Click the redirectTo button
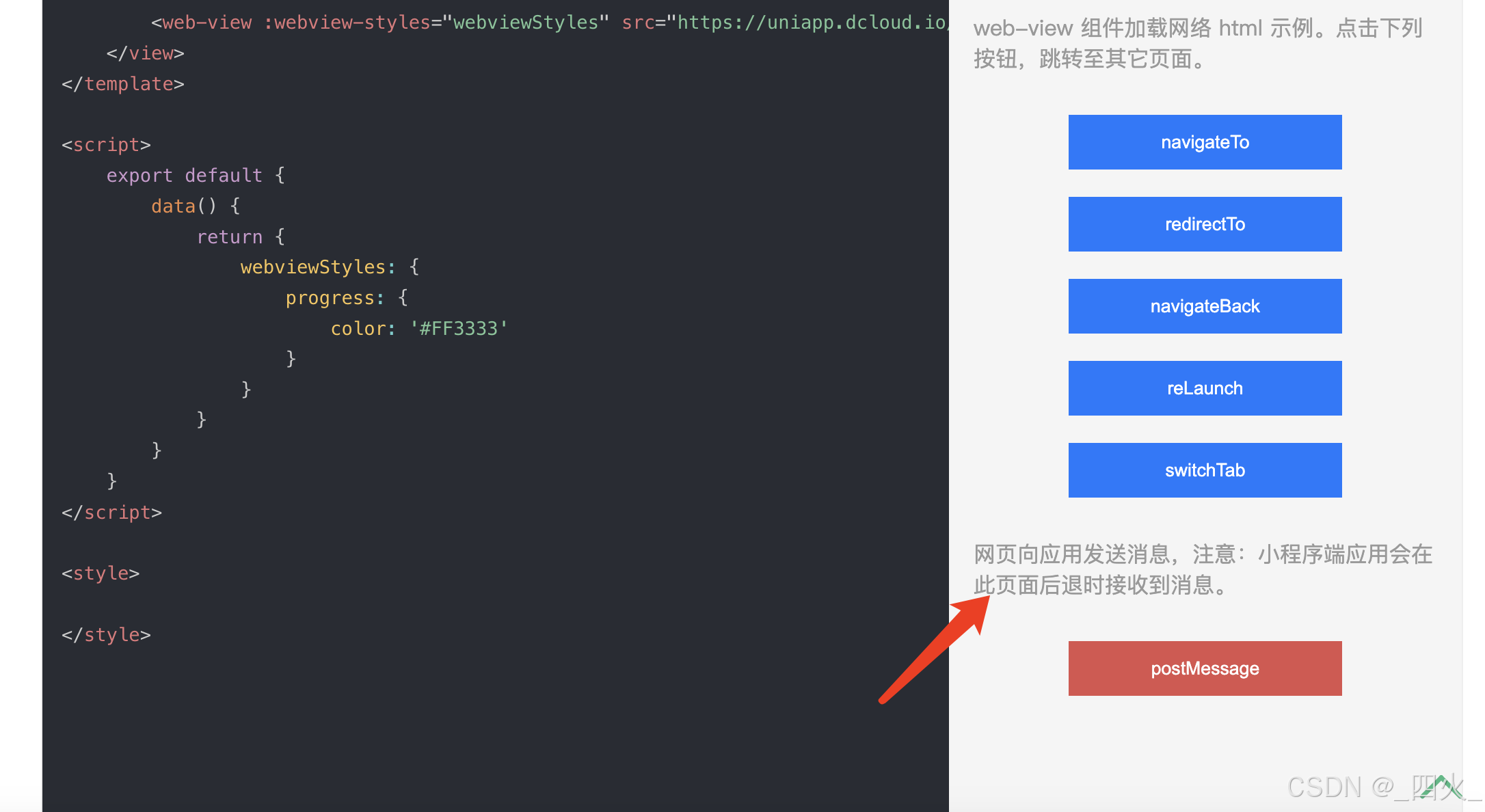This screenshot has width=1485, height=812. (1205, 224)
